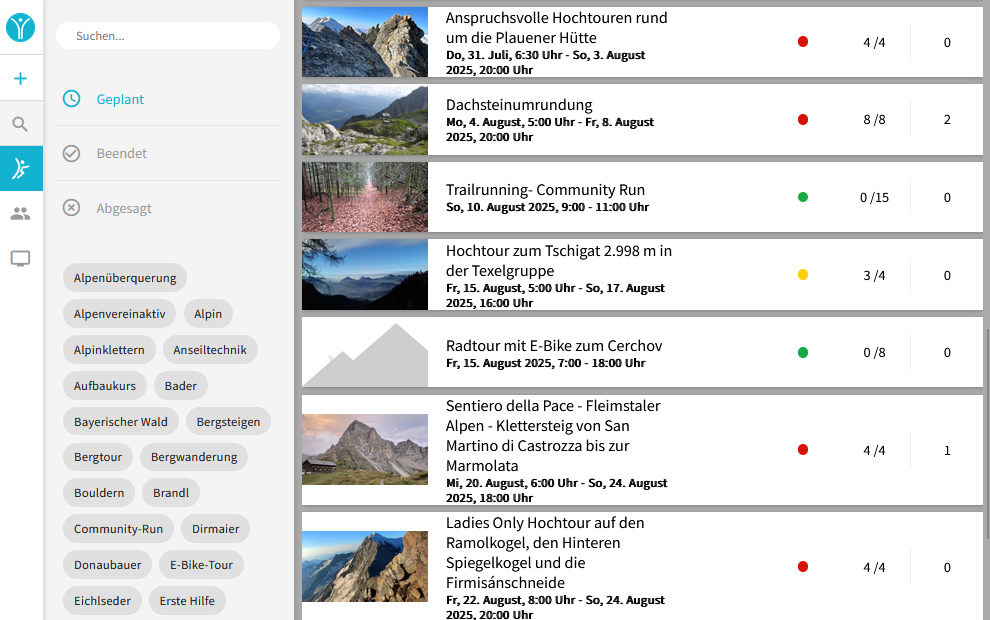Image resolution: width=990 pixels, height=620 pixels.
Task: Open the app logo home icon
Action: 20,28
